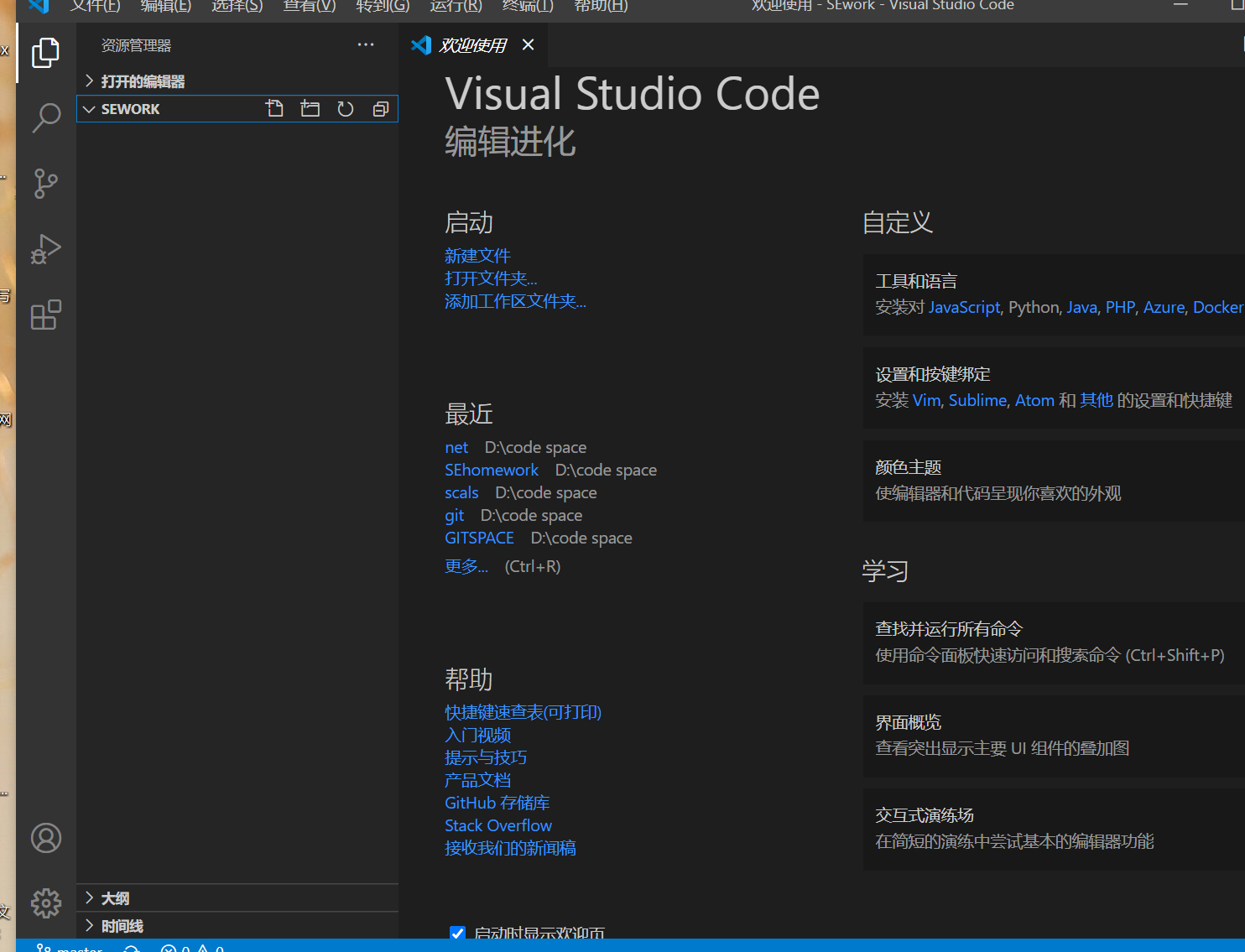
Task: Open the 产品文档 help link
Action: tap(477, 780)
